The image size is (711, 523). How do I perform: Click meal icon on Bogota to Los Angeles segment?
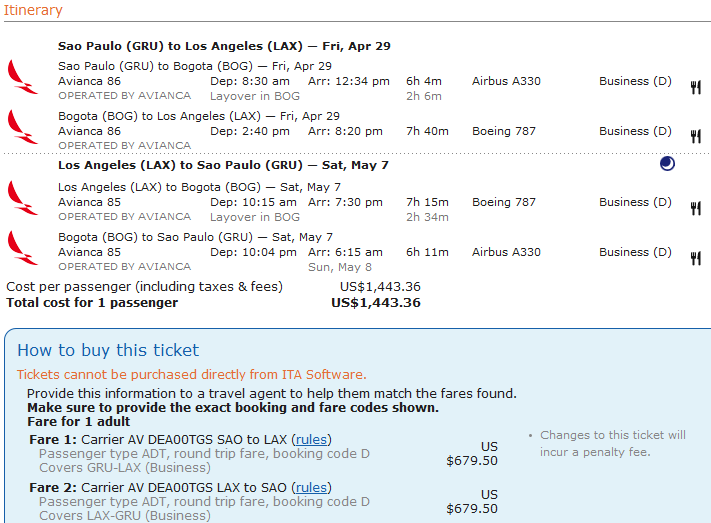696,136
